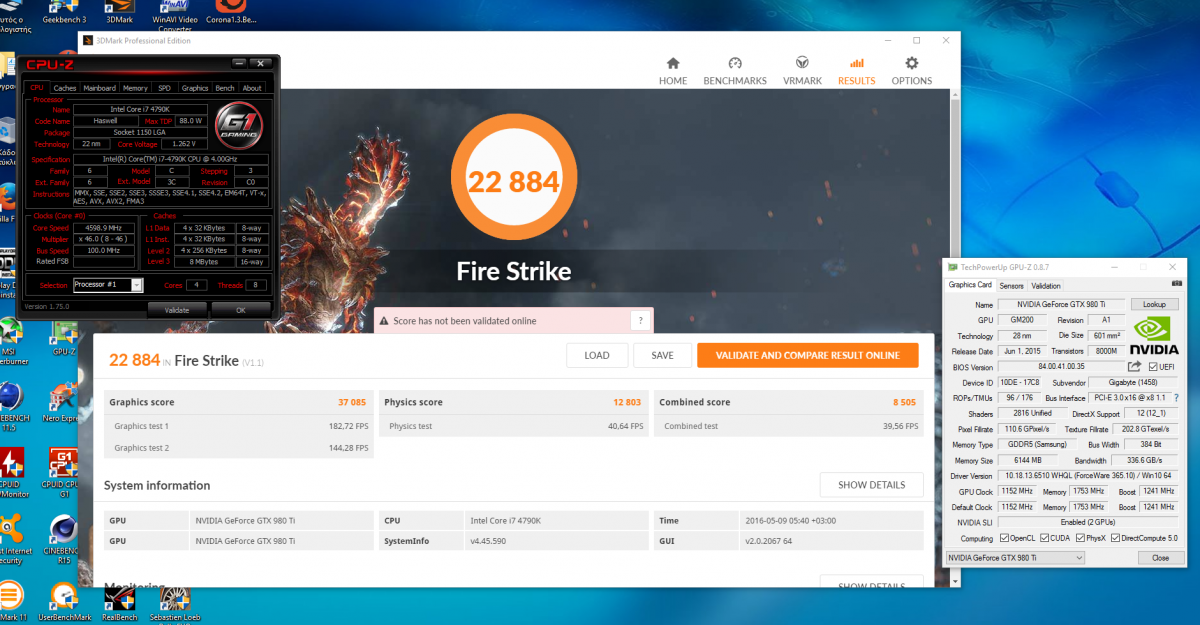Click Physics score value 12 803
This screenshot has height=625, width=1200.
coord(627,402)
